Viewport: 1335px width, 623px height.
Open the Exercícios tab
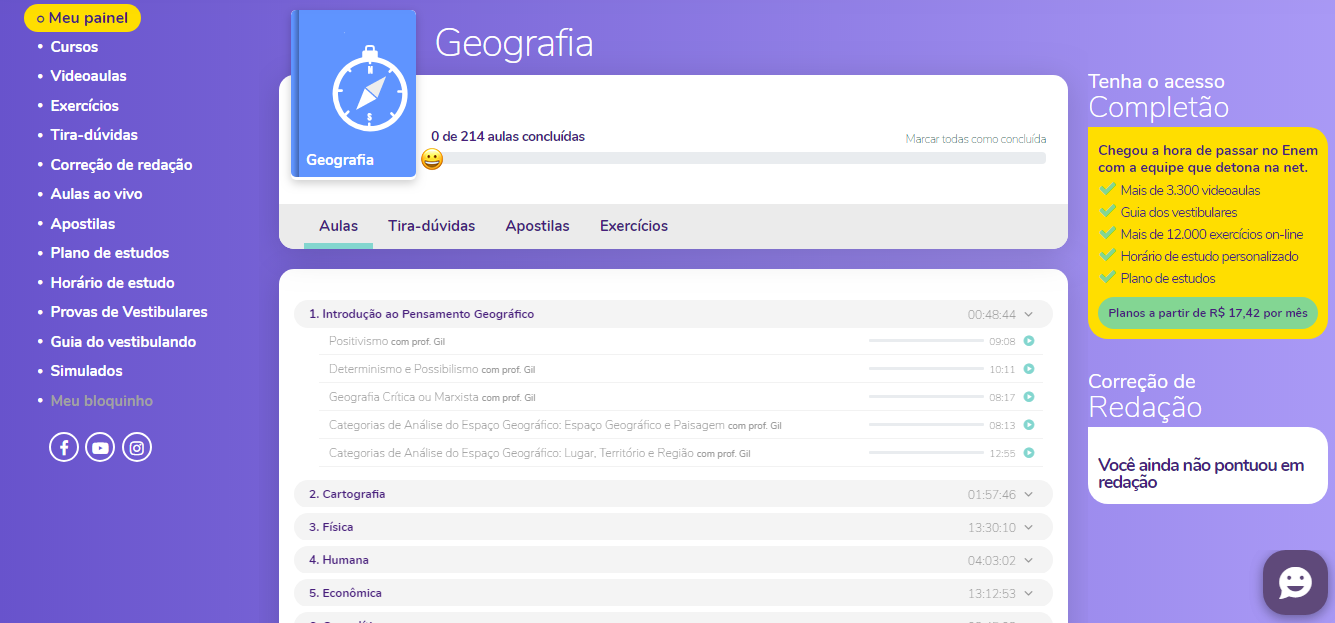[633, 226]
